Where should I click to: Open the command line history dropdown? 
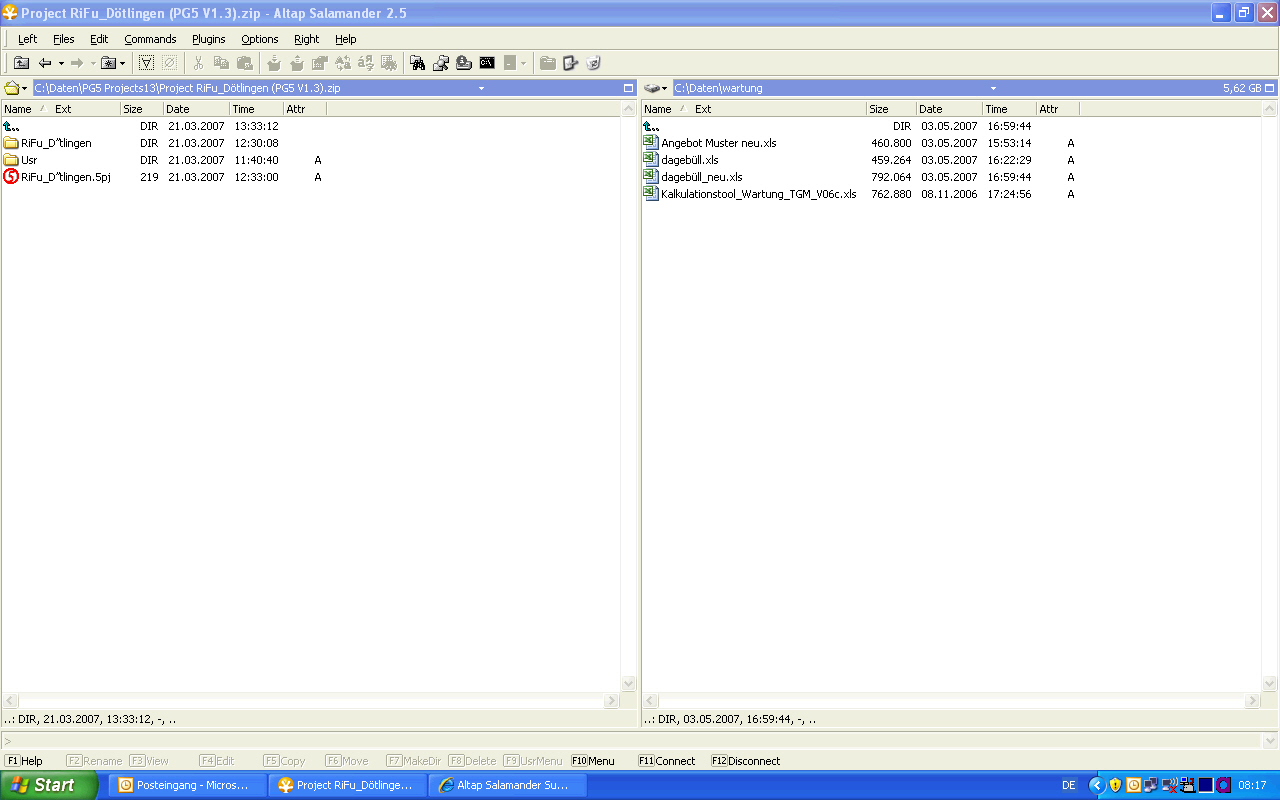1270,741
